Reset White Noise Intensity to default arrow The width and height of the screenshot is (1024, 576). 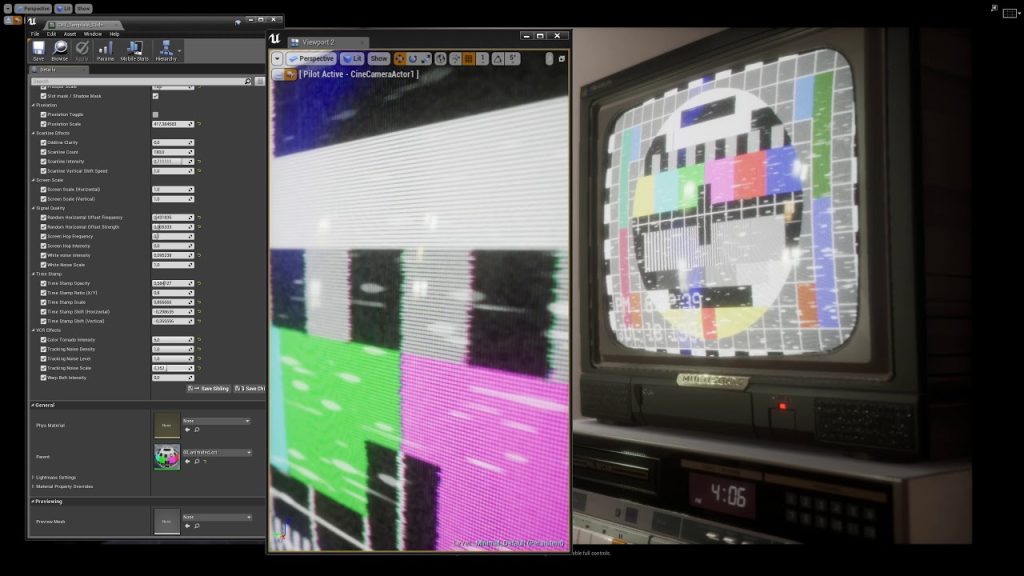point(199,255)
